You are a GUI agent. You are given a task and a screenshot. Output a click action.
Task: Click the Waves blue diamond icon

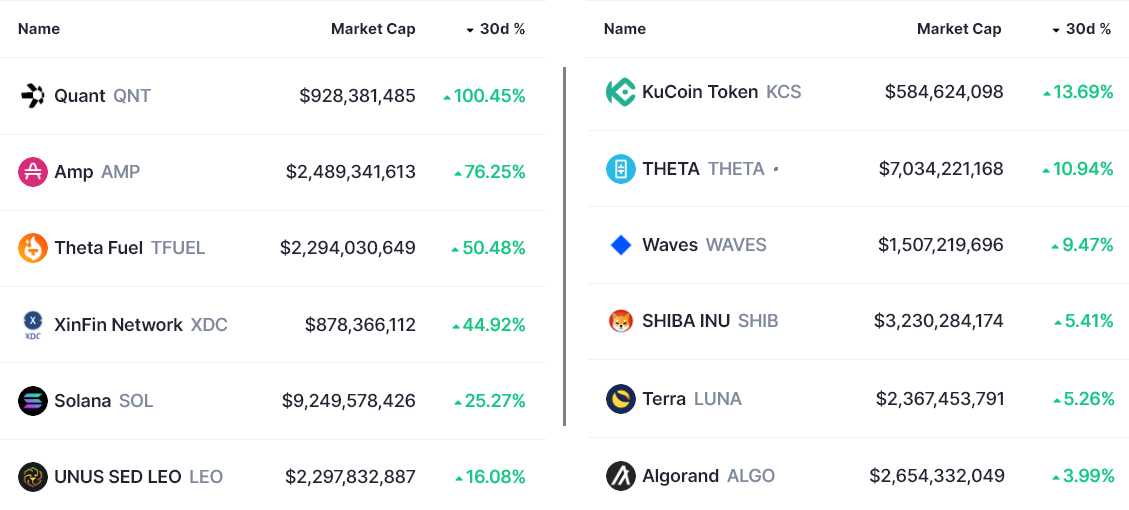(621, 245)
